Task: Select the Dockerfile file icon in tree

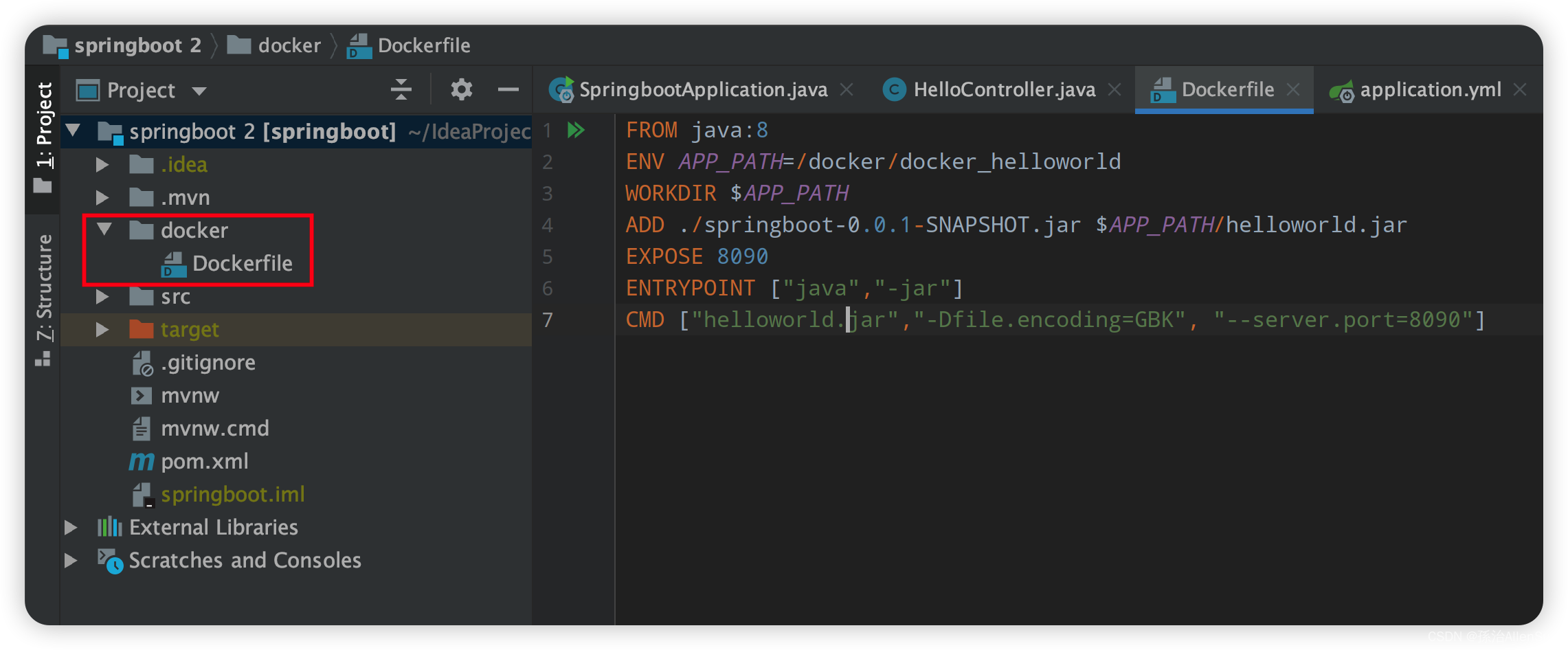Action: [173, 264]
